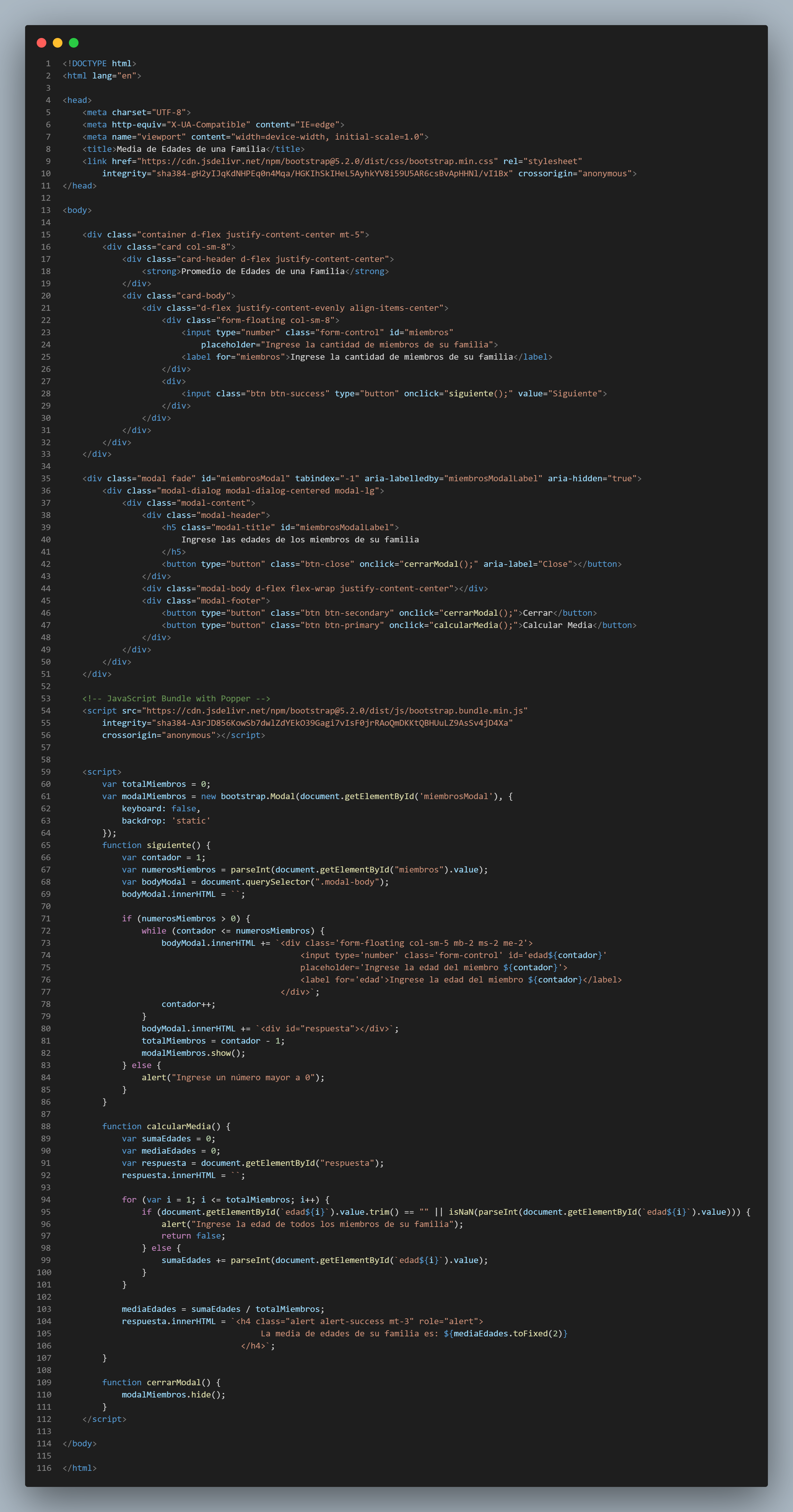This screenshot has height=1512, width=793.
Task: Click the 'modalMiembros.hide();' line
Action: (174, 1395)
